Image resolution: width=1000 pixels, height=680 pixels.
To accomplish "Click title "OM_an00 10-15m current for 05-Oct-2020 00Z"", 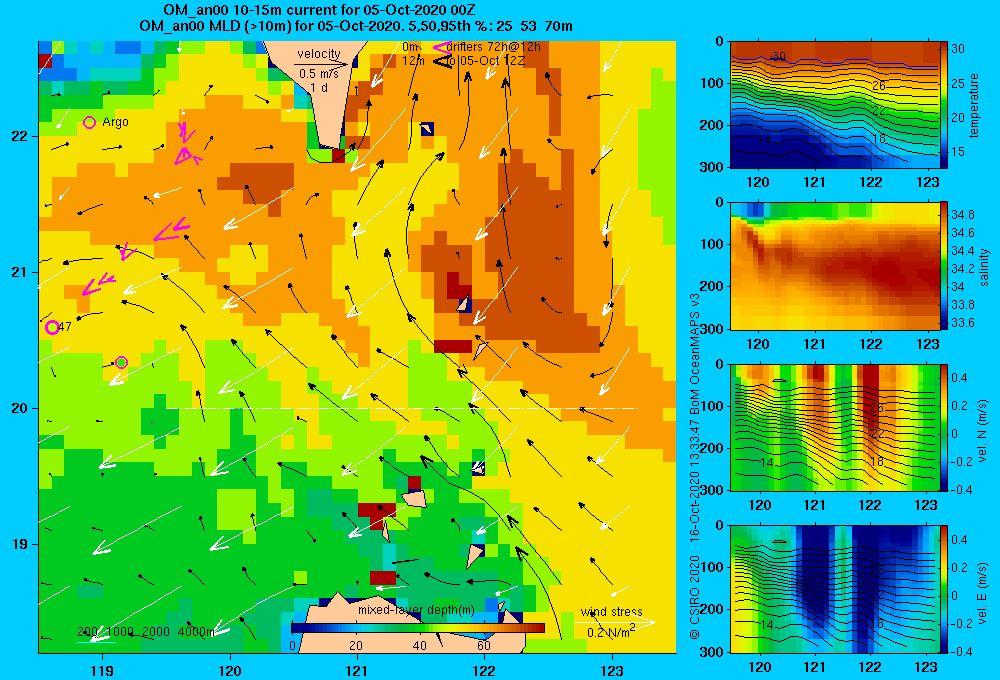I will 319,10.
